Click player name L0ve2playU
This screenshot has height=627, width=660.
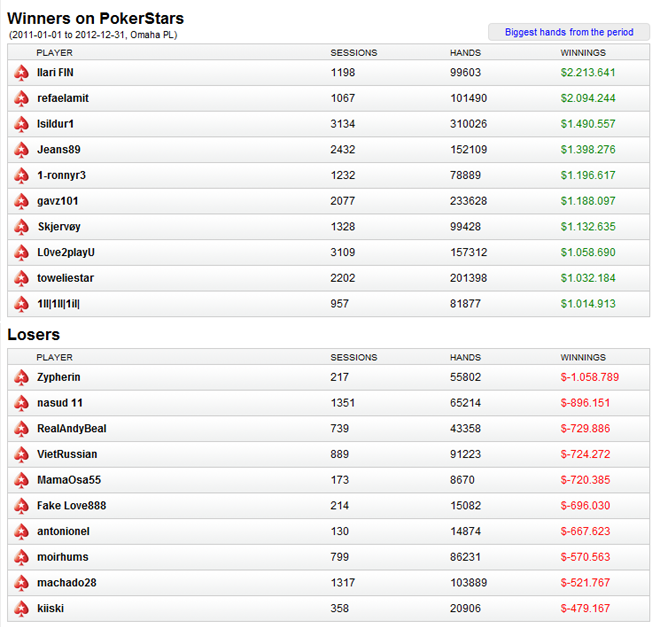pos(66,252)
